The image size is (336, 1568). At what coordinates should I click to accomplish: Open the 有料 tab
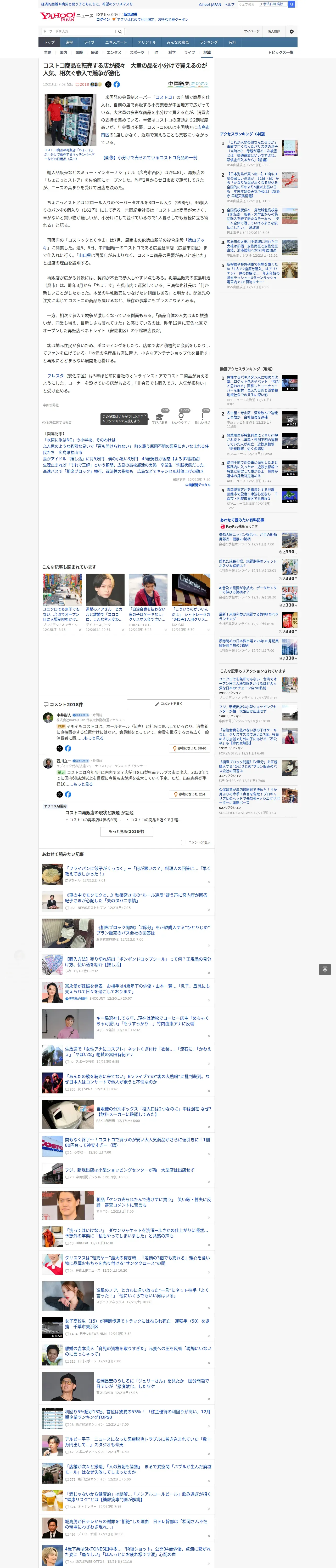232,43
